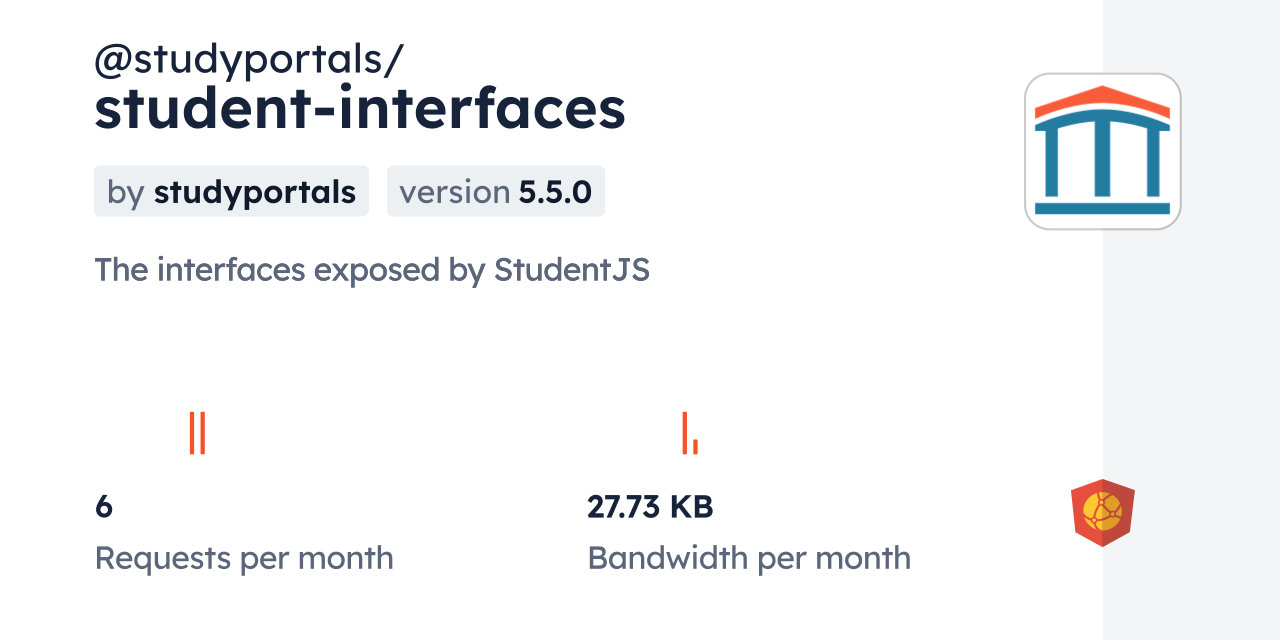Open the @studyportals/ scope link
Image resolution: width=1280 pixels, height=640 pixels.
tap(248, 61)
